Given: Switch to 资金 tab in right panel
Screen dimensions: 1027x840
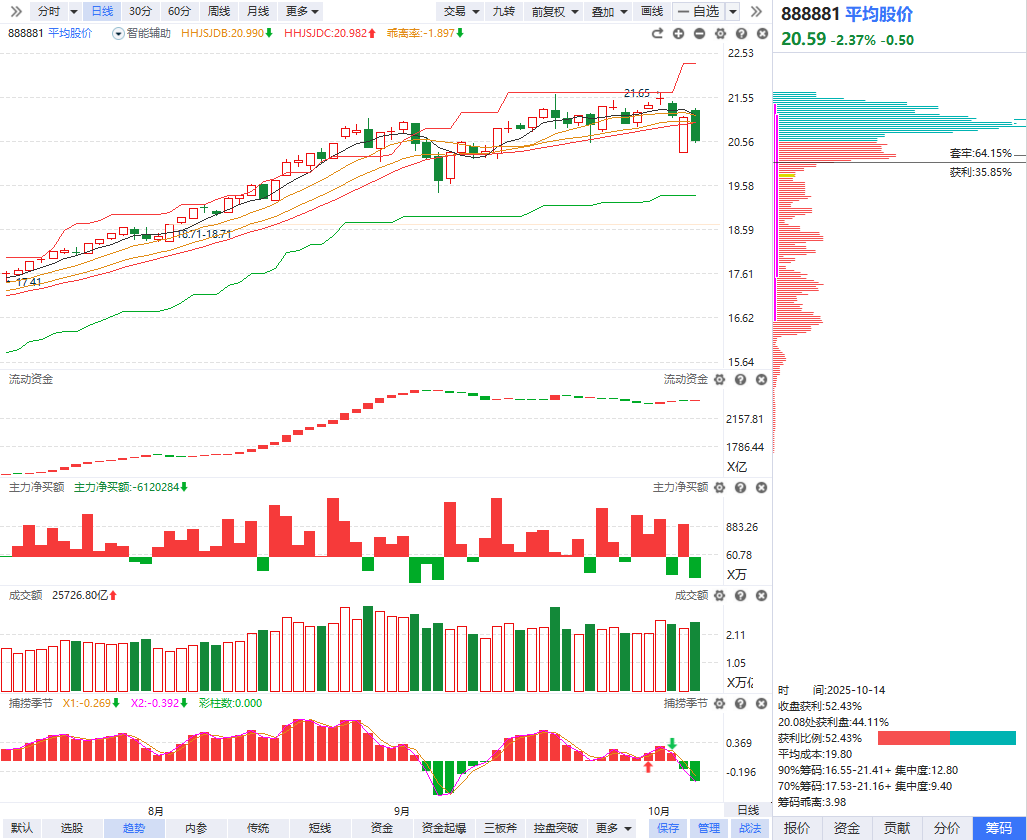Looking at the screenshot, I should pos(847,828).
